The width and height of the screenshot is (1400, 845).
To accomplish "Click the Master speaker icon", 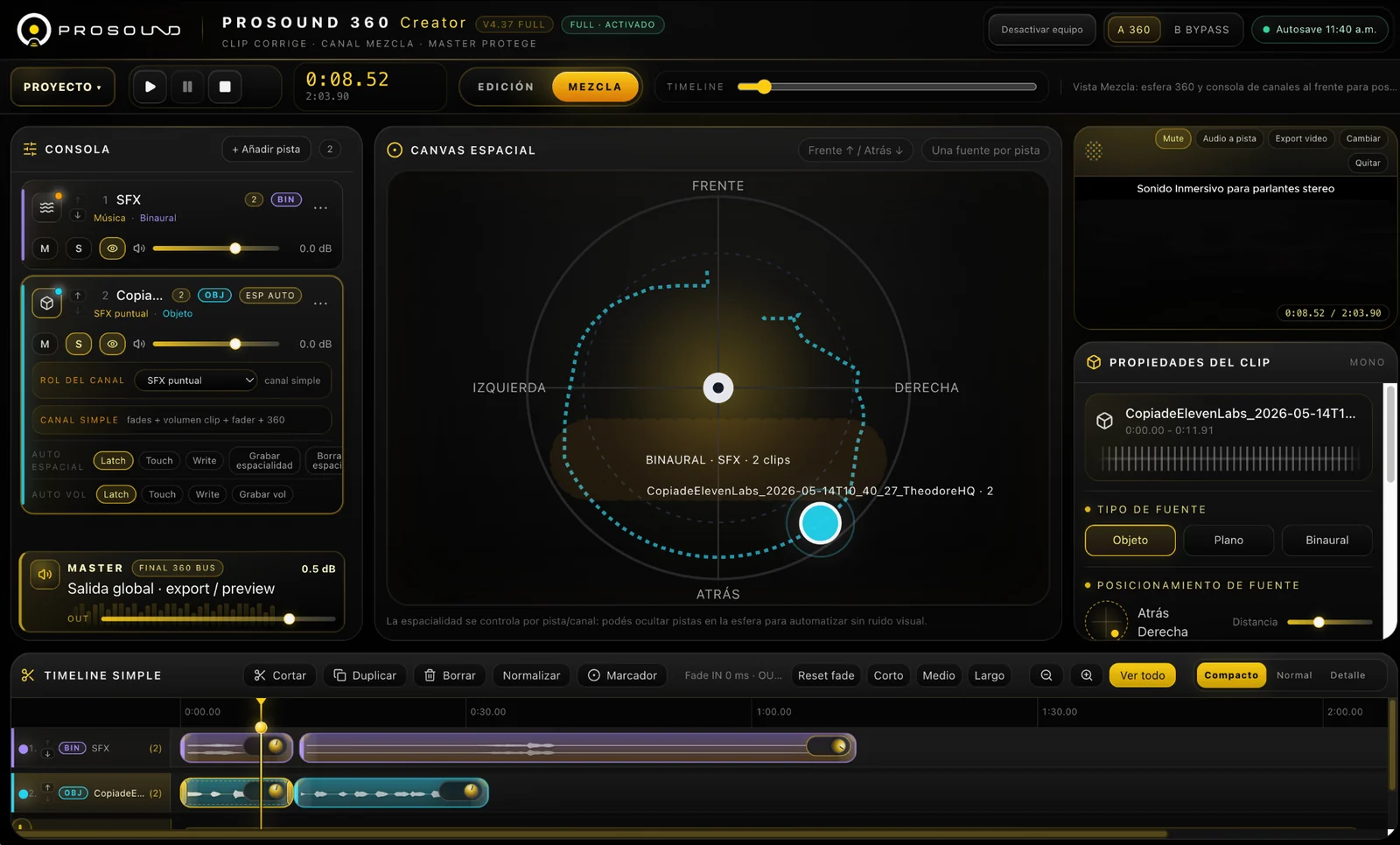I will (45, 575).
